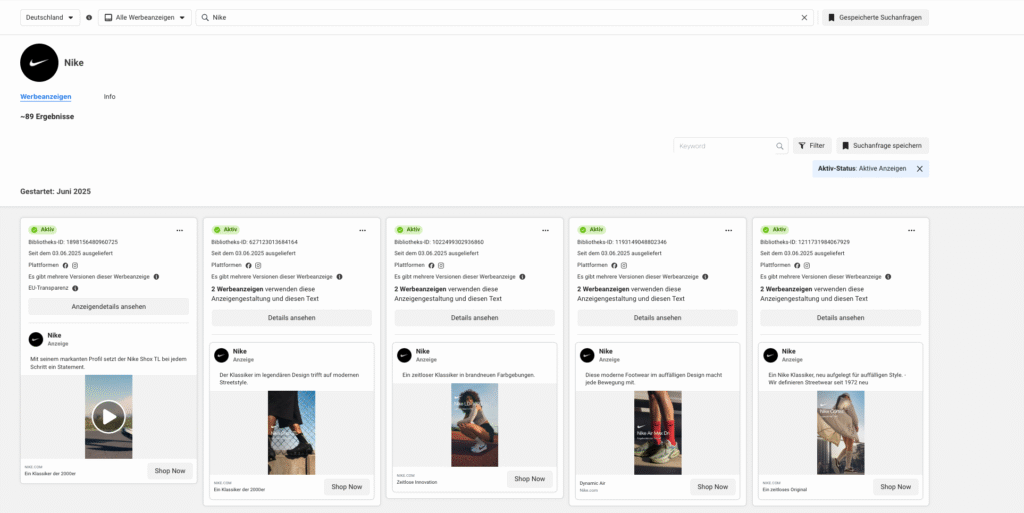The height and width of the screenshot is (513, 1024).
Task: Click Instagram platform icon in ad 1022499302936860
Action: point(441,265)
